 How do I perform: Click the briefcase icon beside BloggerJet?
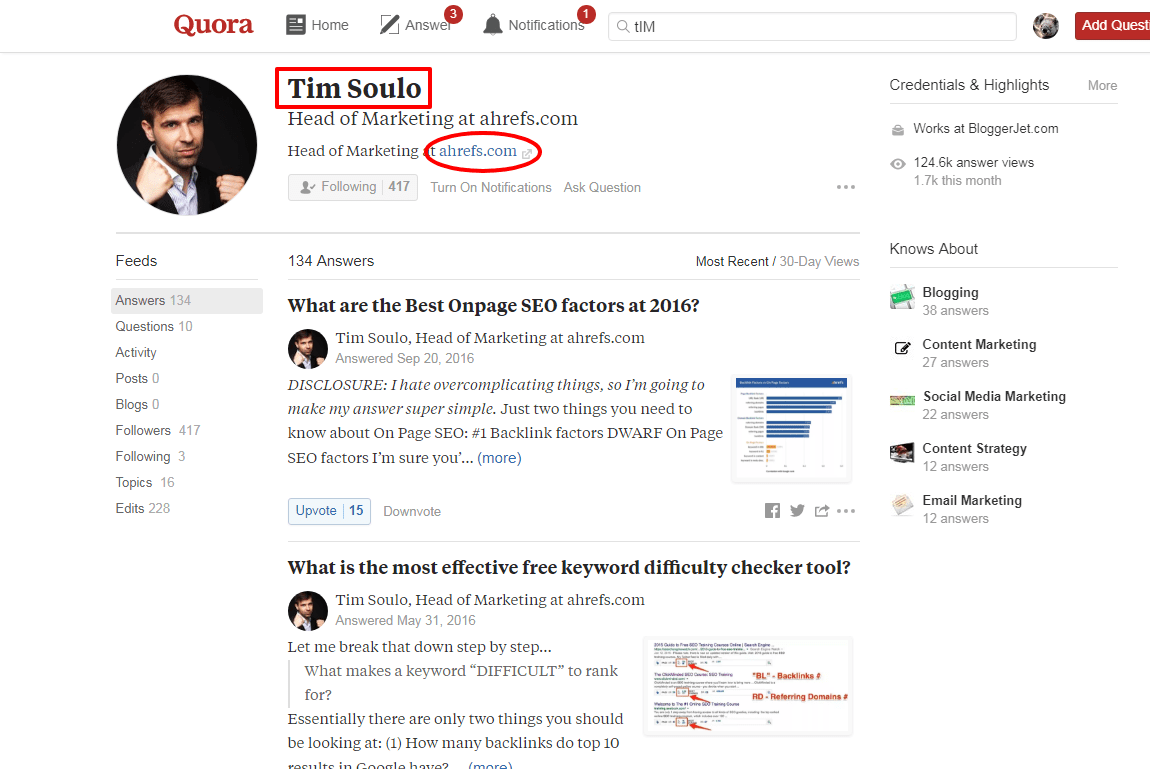point(898,130)
